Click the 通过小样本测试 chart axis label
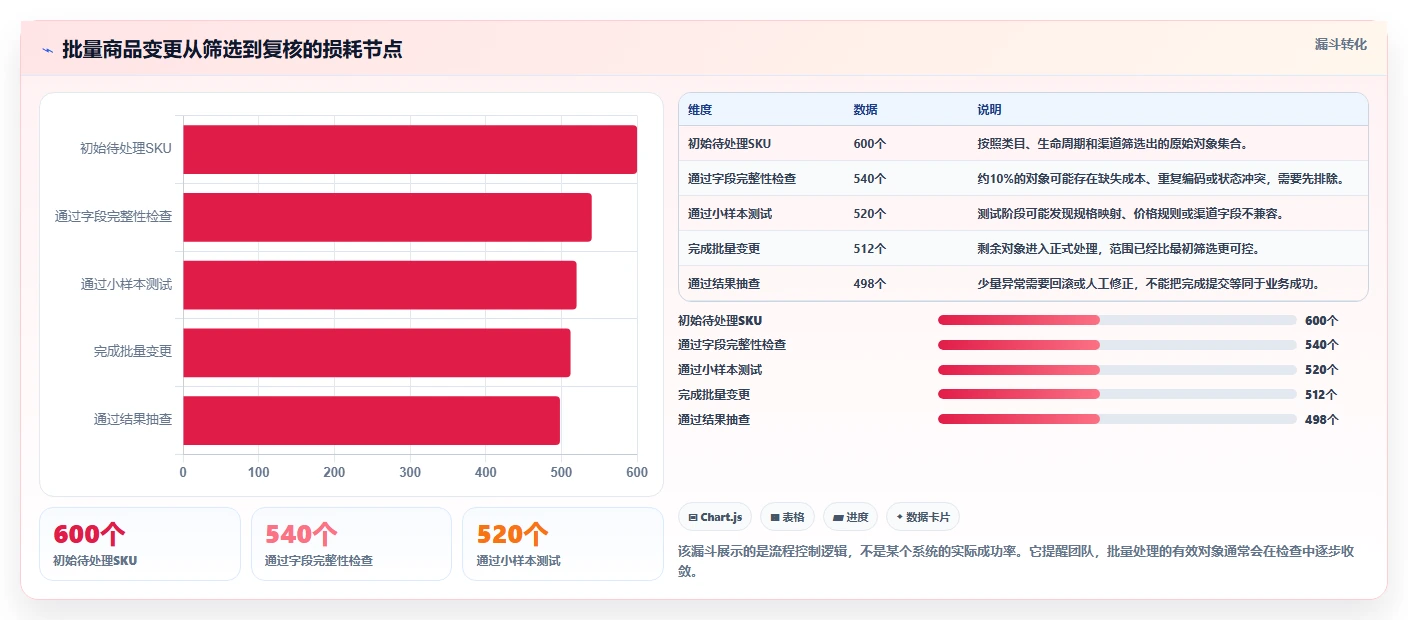This screenshot has width=1408, height=620. click(x=126, y=285)
